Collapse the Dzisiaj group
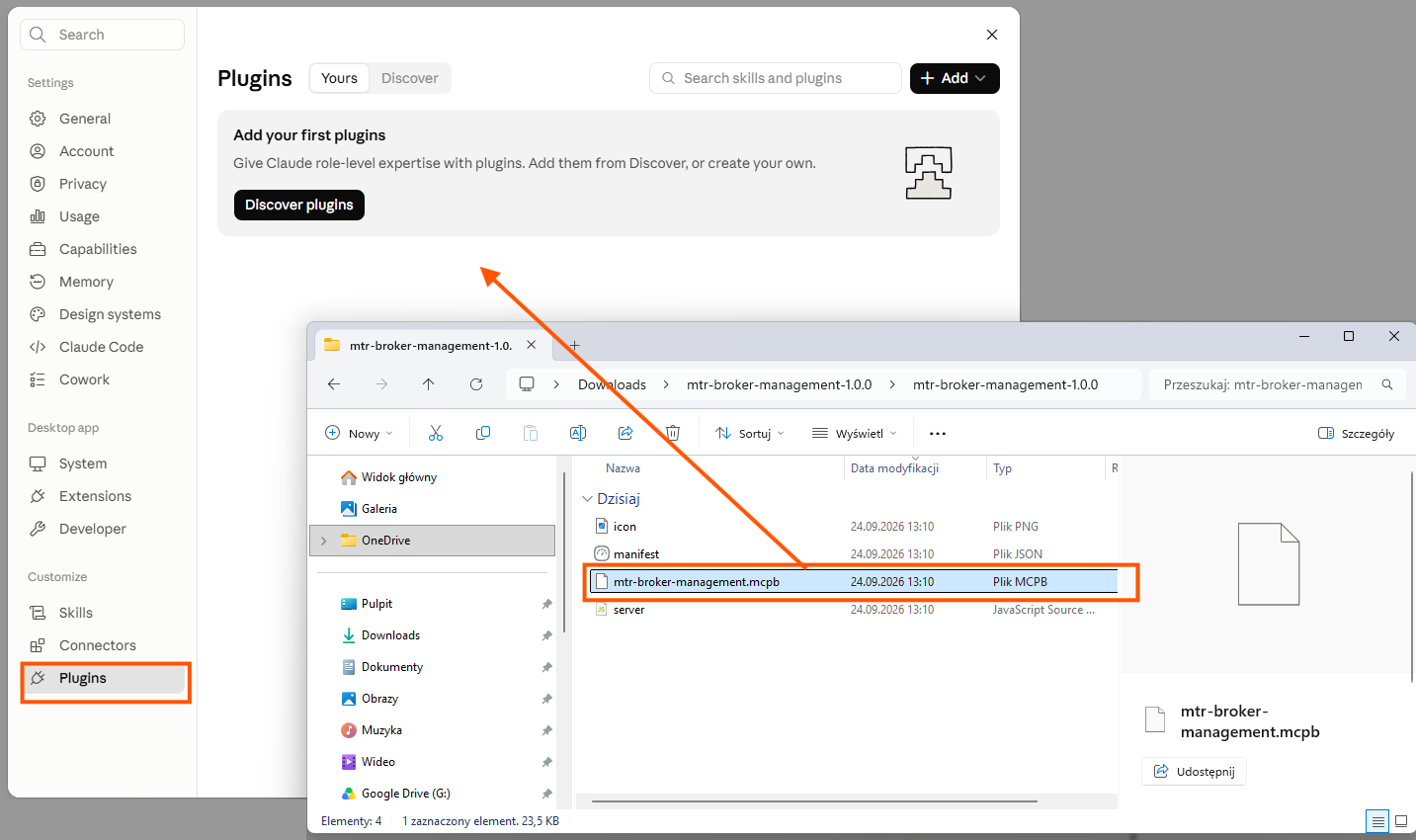This screenshot has width=1416, height=840. click(x=587, y=499)
